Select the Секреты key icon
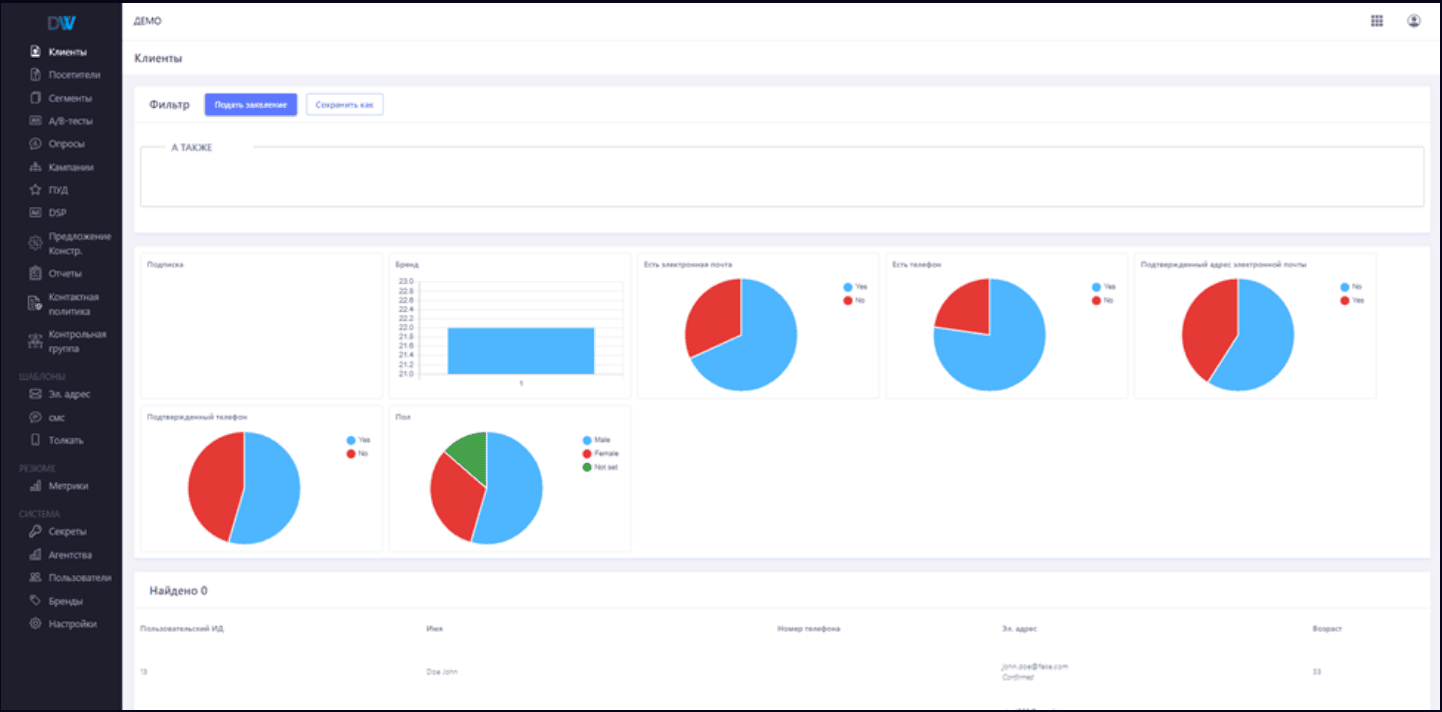Viewport: 1442px width, 712px height. (x=35, y=531)
